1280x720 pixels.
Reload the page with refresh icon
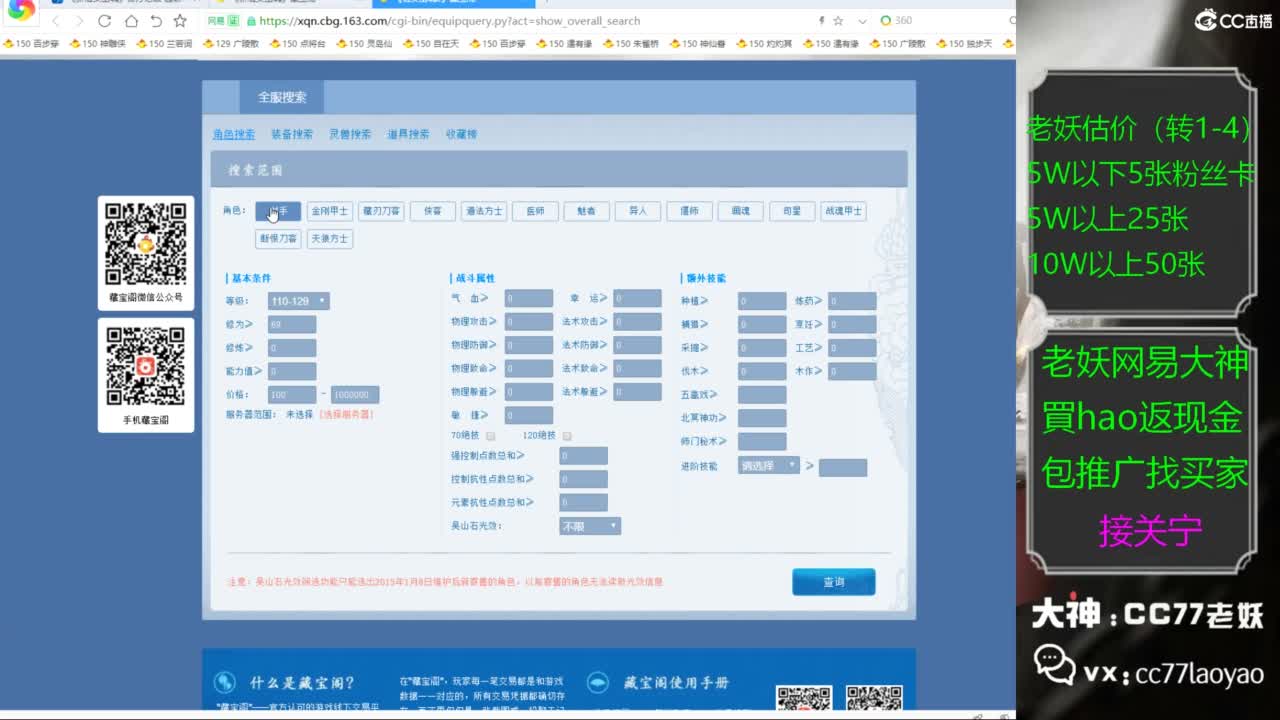[x=105, y=21]
